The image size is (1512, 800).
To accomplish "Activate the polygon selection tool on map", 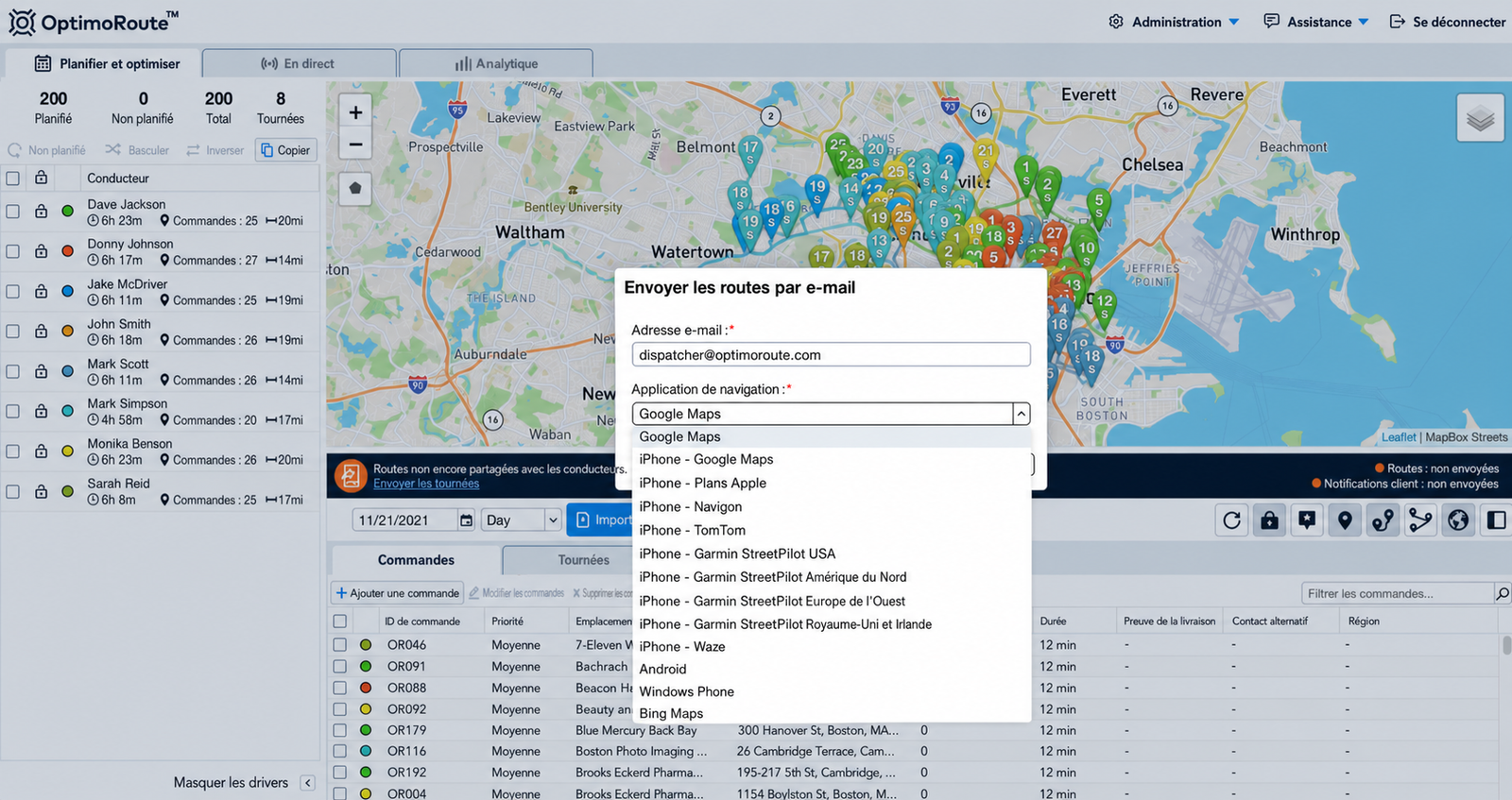I will coord(355,188).
